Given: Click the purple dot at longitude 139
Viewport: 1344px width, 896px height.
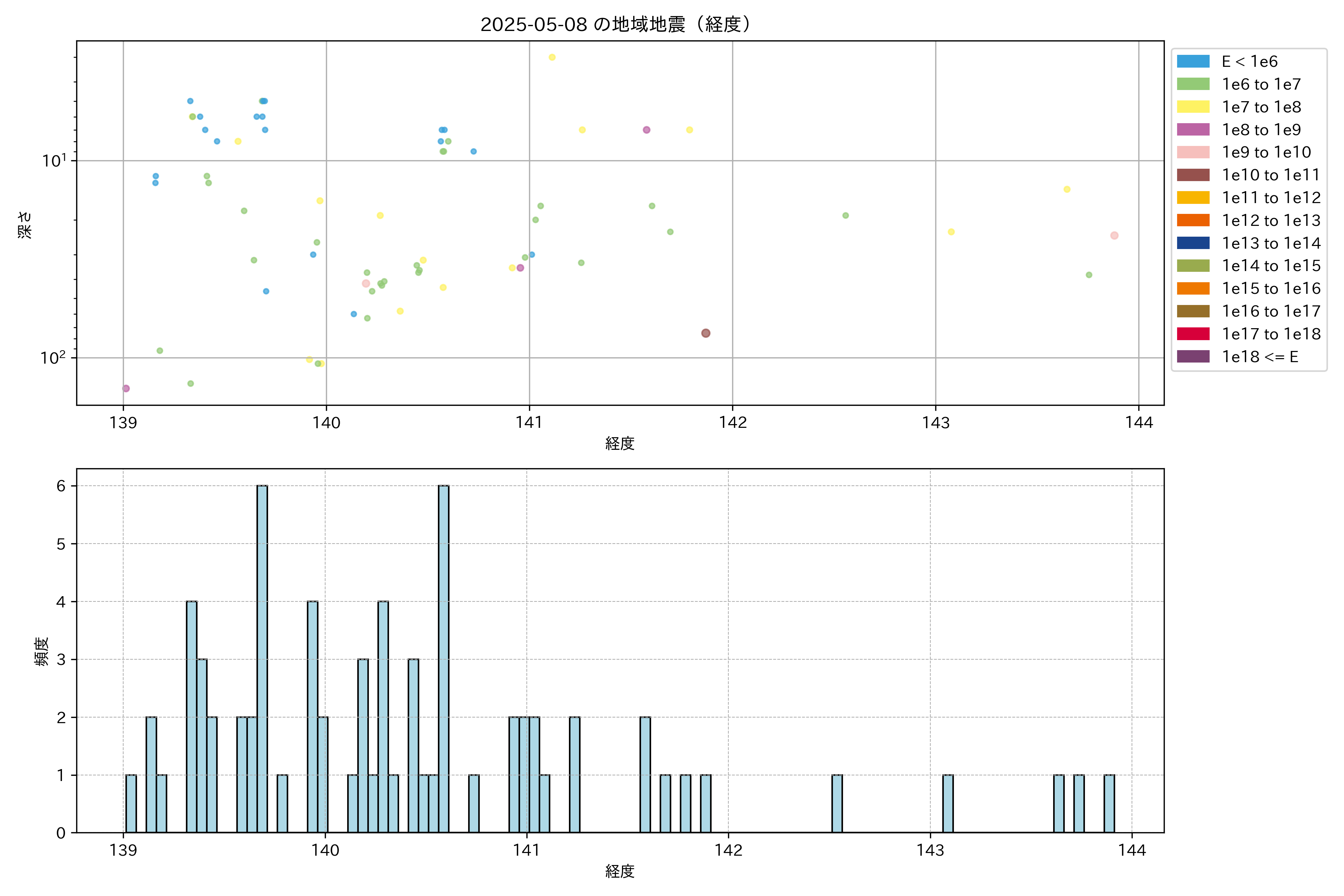Looking at the screenshot, I should click(126, 389).
